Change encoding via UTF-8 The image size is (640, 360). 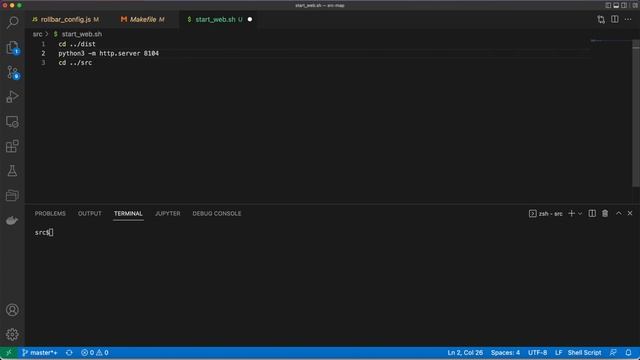point(537,353)
